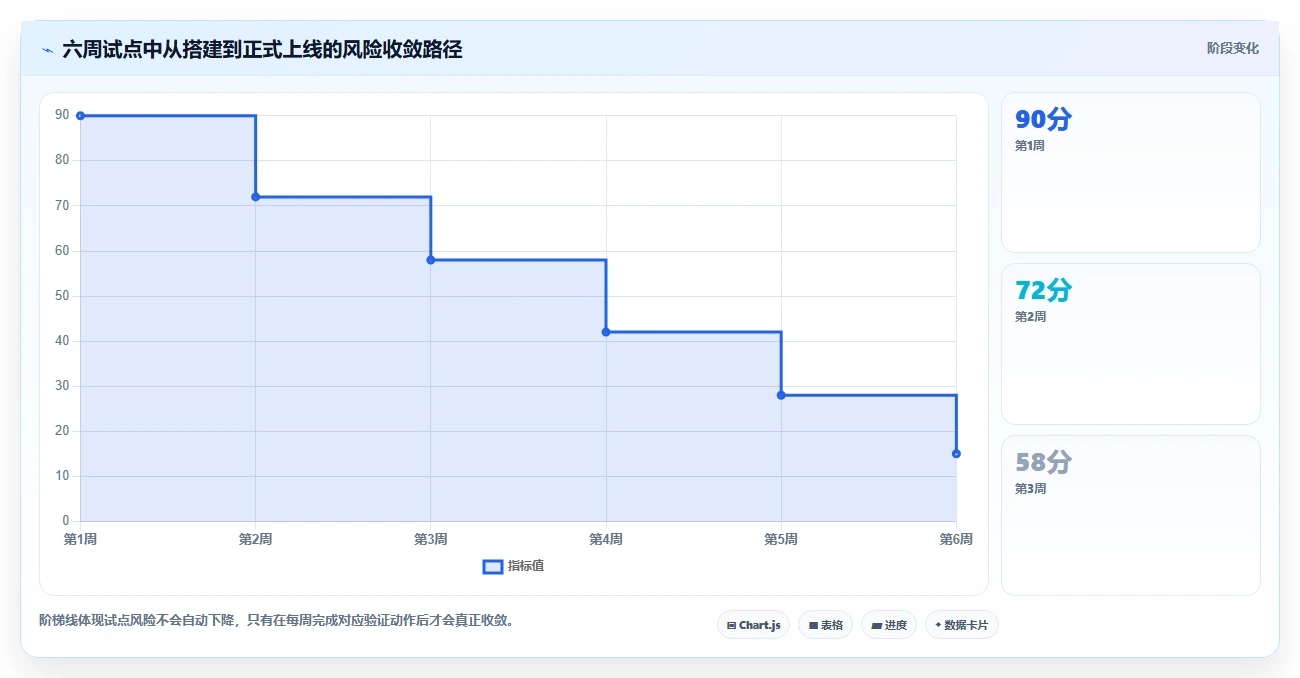Click the 第4周 data point at 42
This screenshot has width=1300, height=678.
(x=606, y=332)
